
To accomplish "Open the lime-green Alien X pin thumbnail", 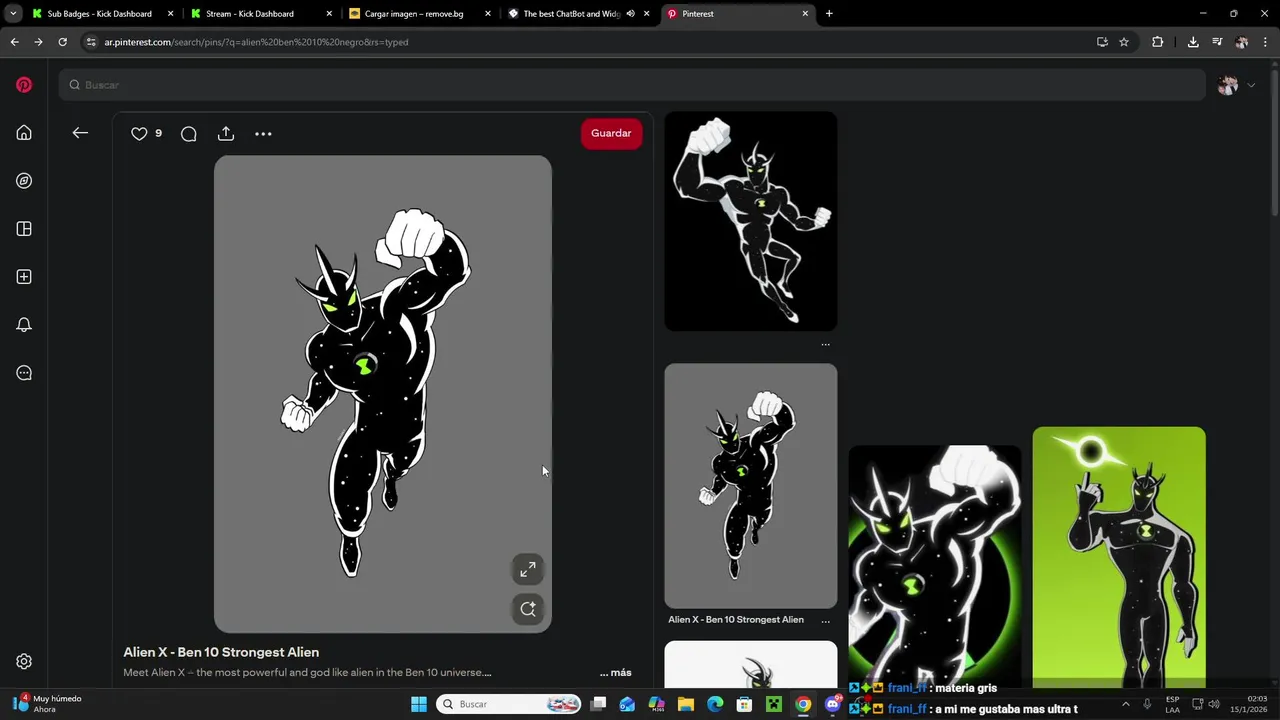I will [1119, 557].
